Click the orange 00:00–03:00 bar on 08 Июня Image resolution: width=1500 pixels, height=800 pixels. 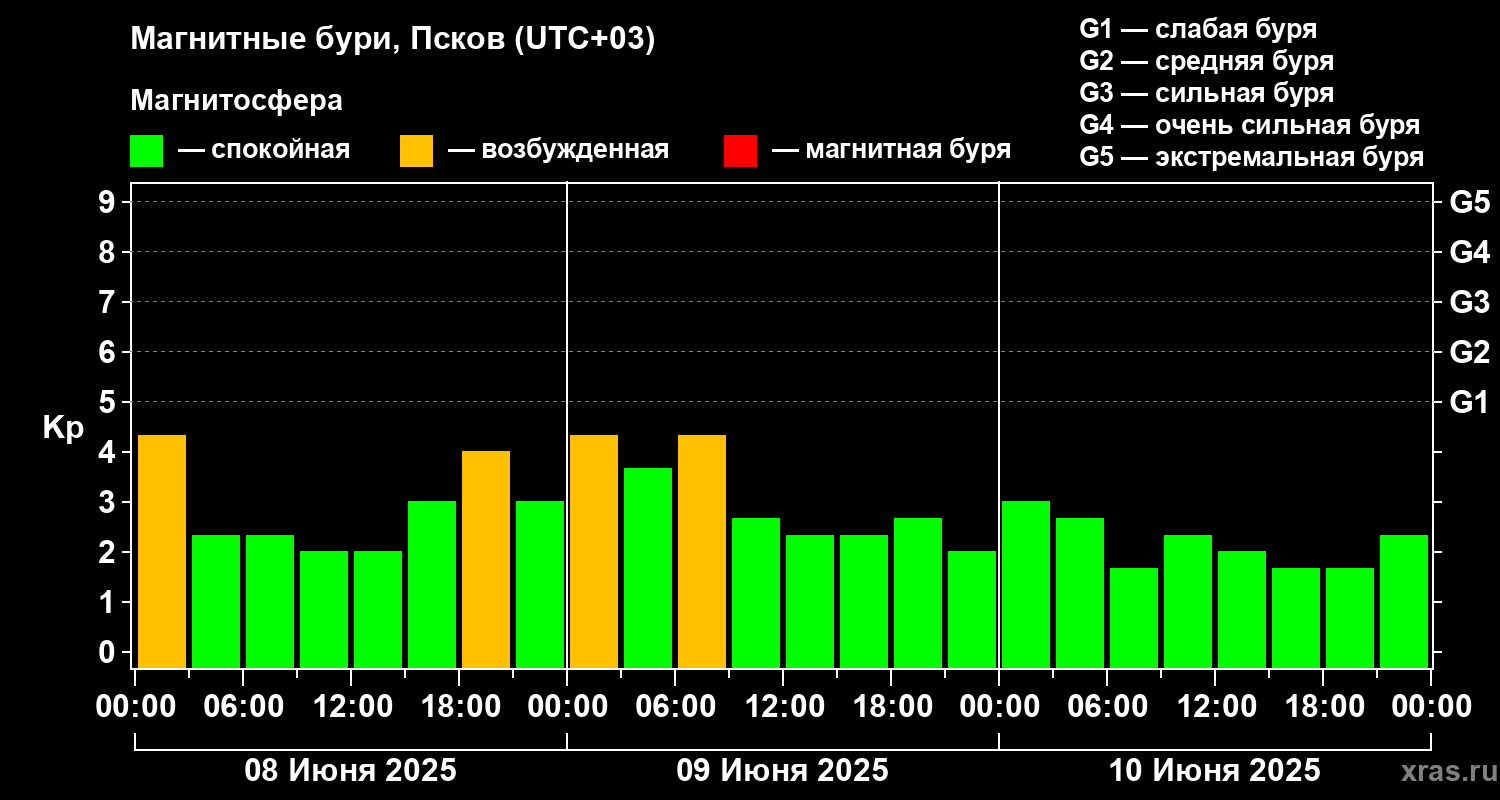click(162, 551)
